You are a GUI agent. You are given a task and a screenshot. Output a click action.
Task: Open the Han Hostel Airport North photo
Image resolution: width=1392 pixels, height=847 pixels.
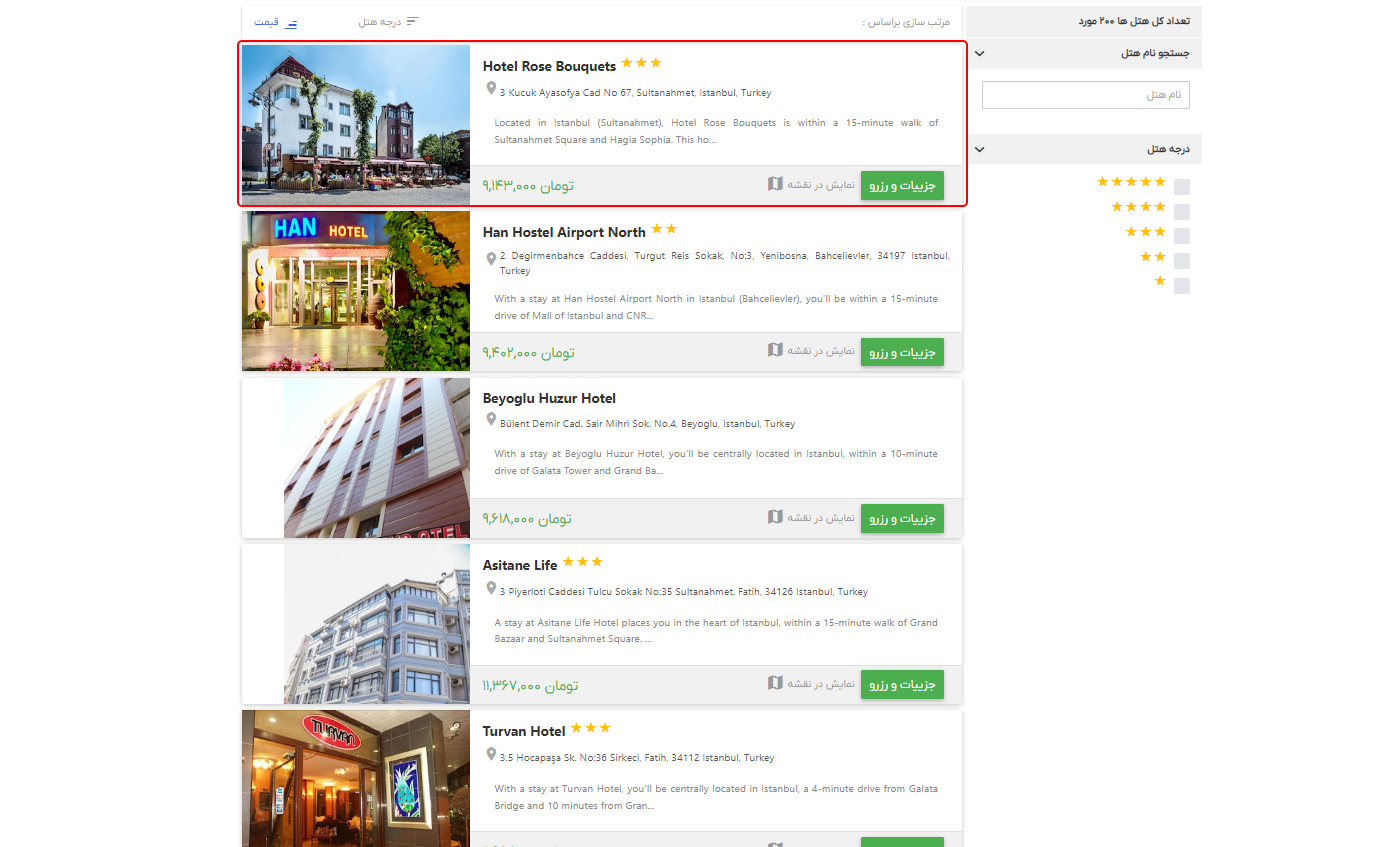356,291
